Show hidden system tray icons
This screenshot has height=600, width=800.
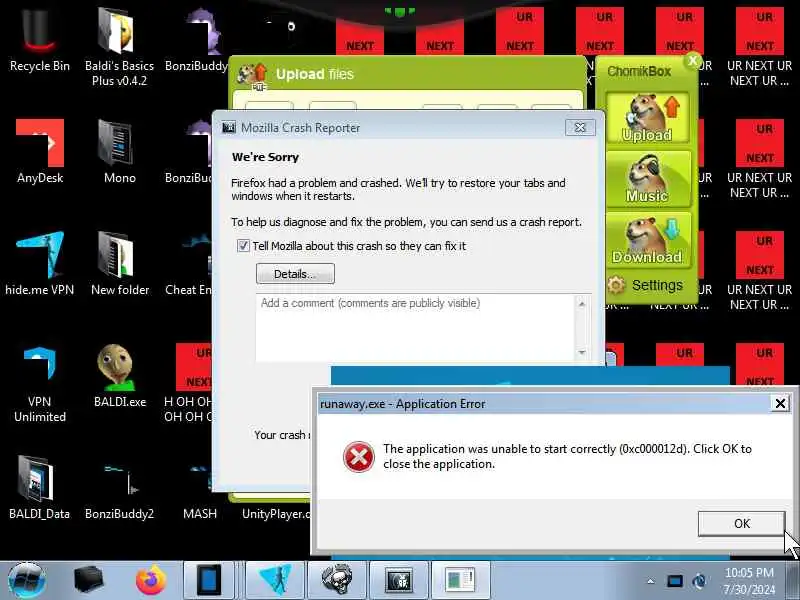(651, 581)
